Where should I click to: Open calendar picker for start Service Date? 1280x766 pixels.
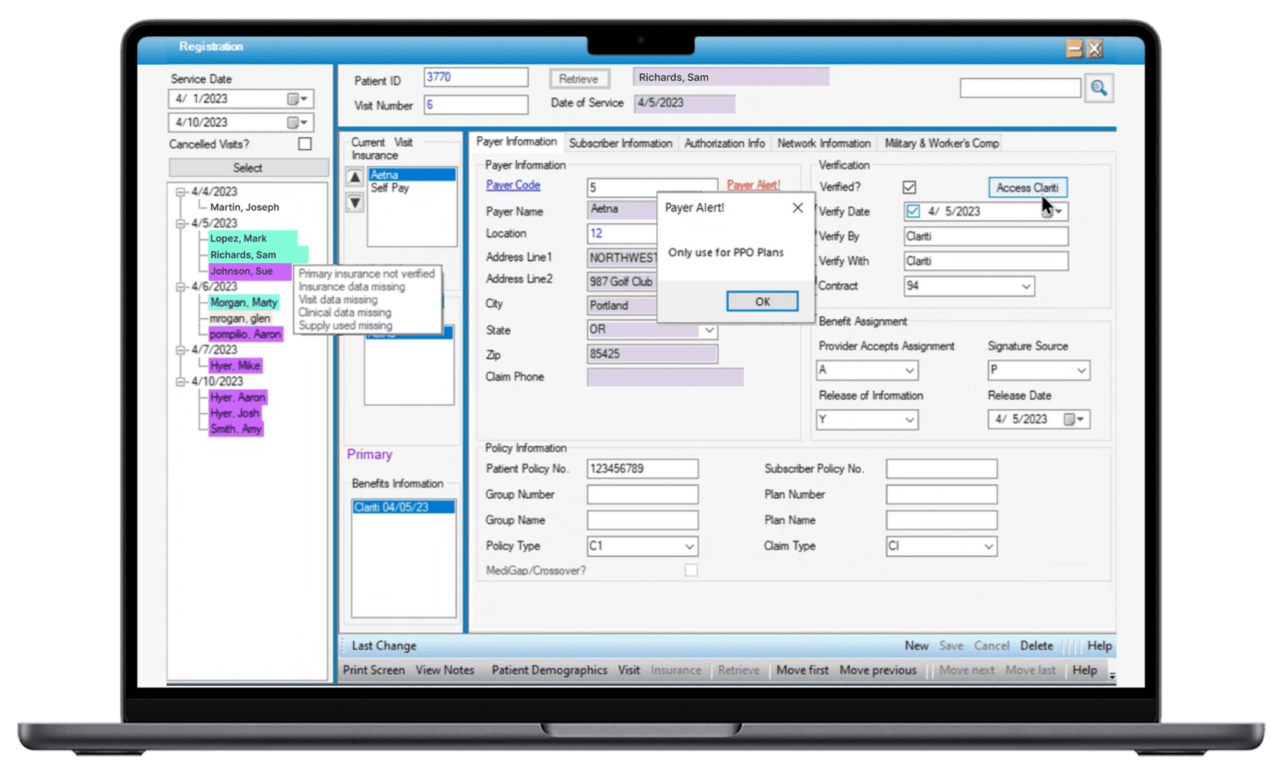tap(293, 99)
